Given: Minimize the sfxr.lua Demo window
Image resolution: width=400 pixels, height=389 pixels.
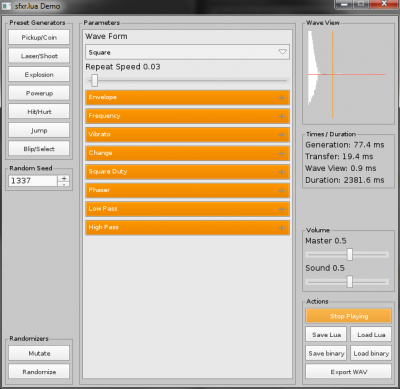Looking at the screenshot, I should tap(344, 4).
